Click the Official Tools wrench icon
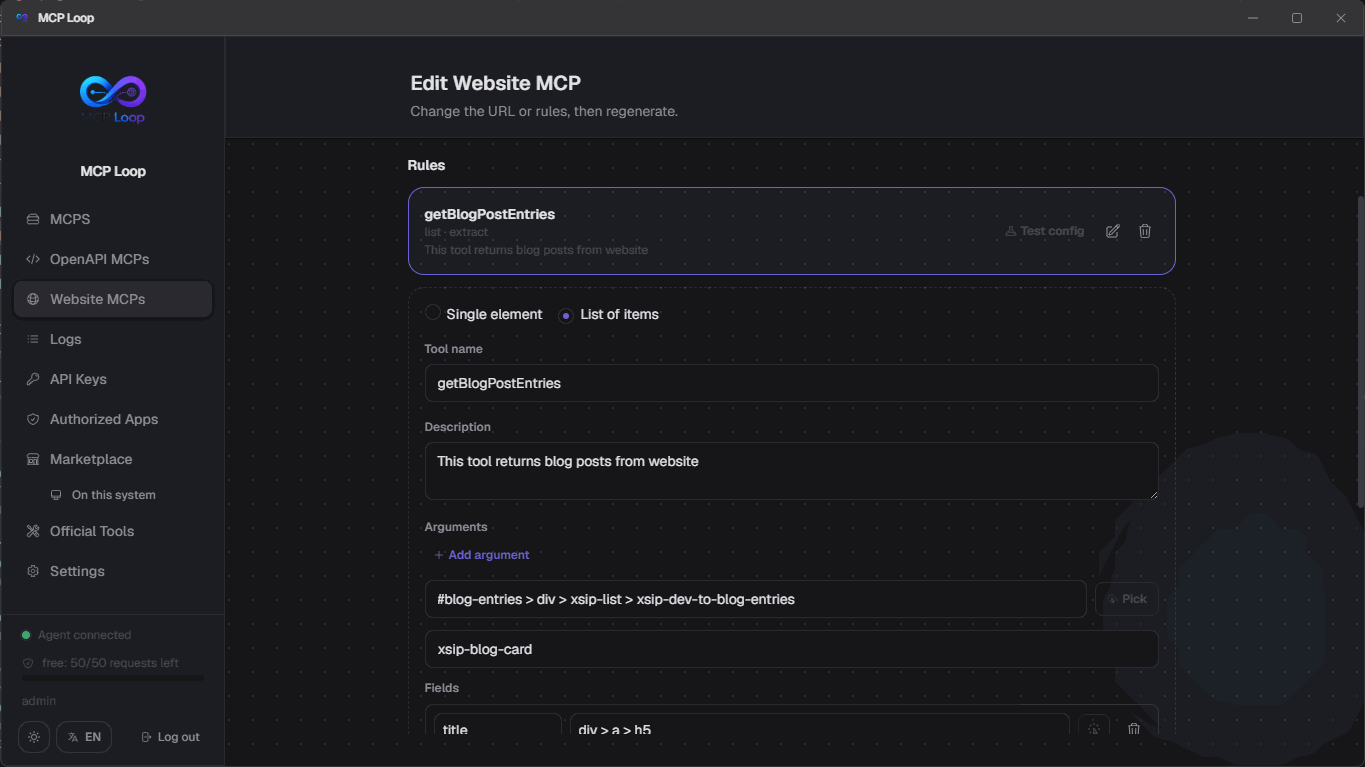Viewport: 1365px width, 767px height. (33, 531)
